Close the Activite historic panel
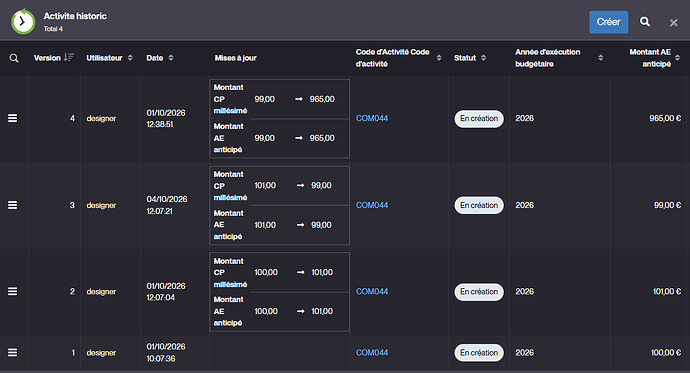This screenshot has height=373, width=690. pos(673,22)
